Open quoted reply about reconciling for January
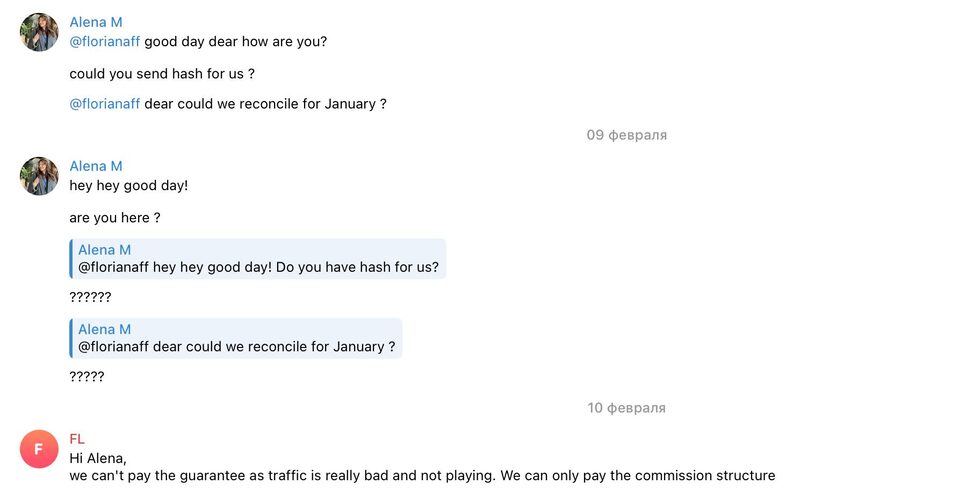The height and width of the screenshot is (492, 960). (x=236, y=338)
